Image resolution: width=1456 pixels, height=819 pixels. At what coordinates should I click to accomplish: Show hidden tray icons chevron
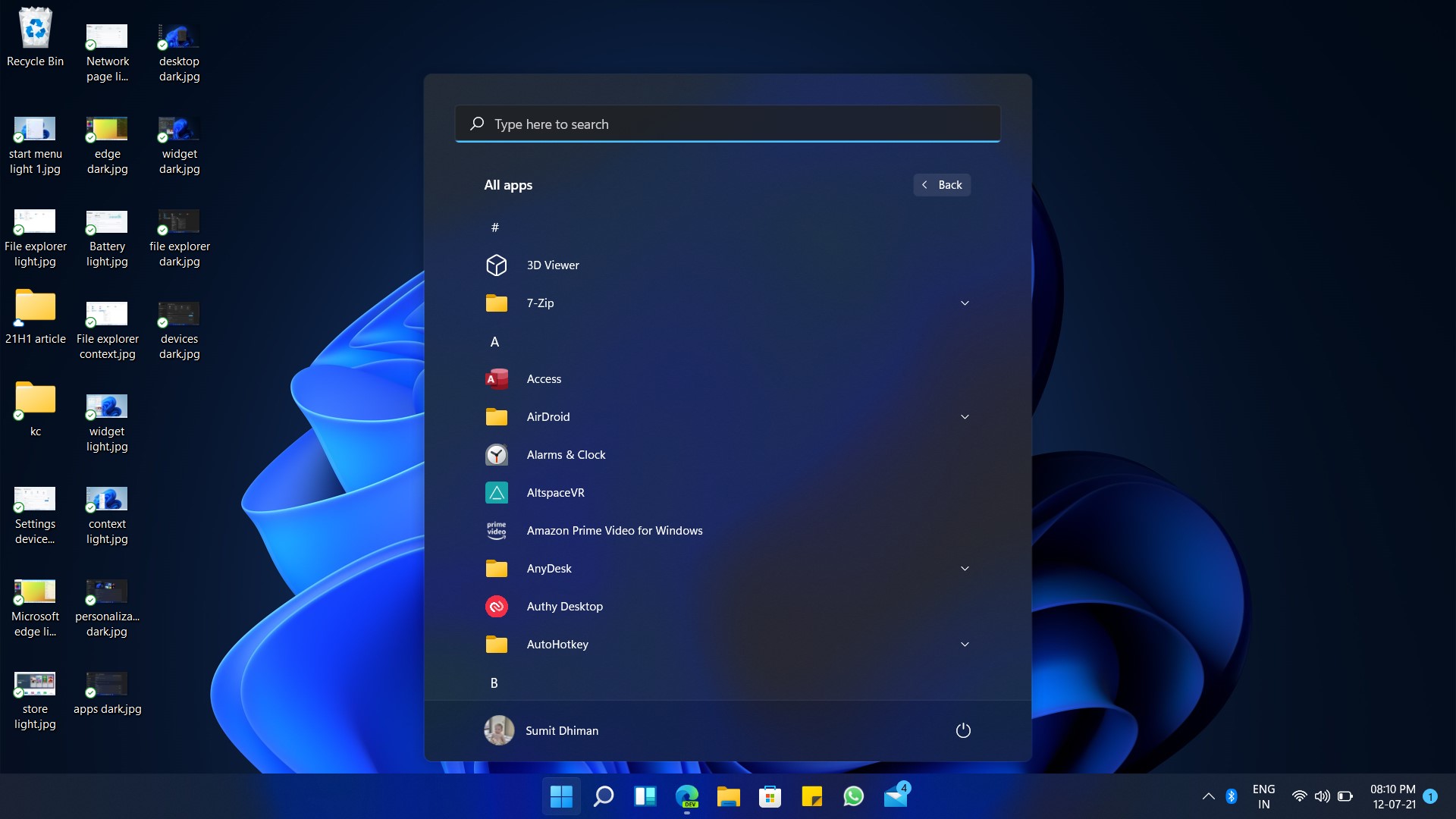pos(1209,796)
